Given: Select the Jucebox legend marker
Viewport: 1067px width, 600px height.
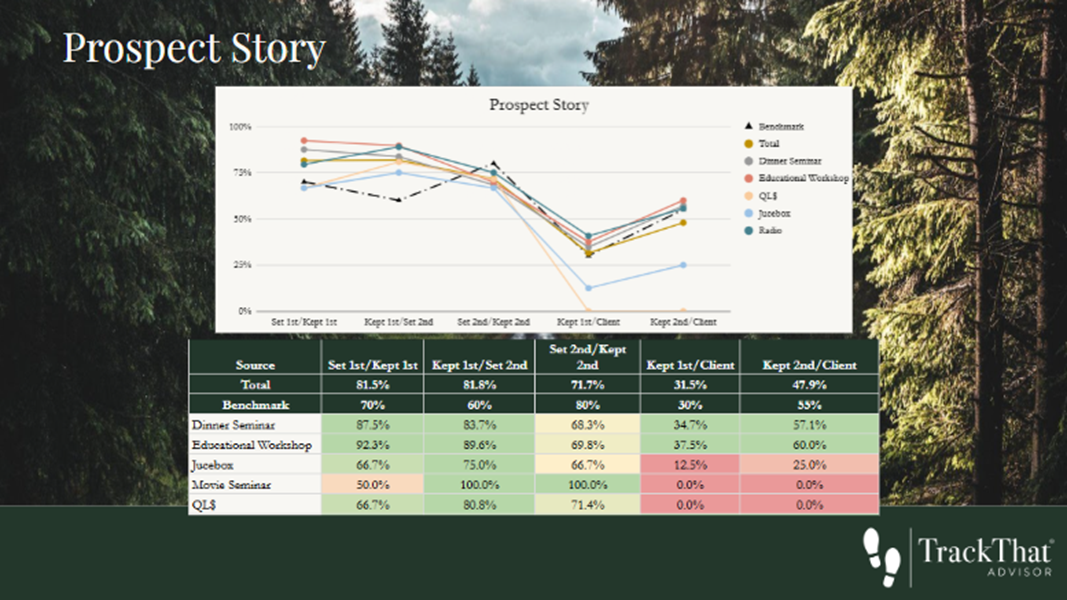Looking at the screenshot, I should click(750, 213).
